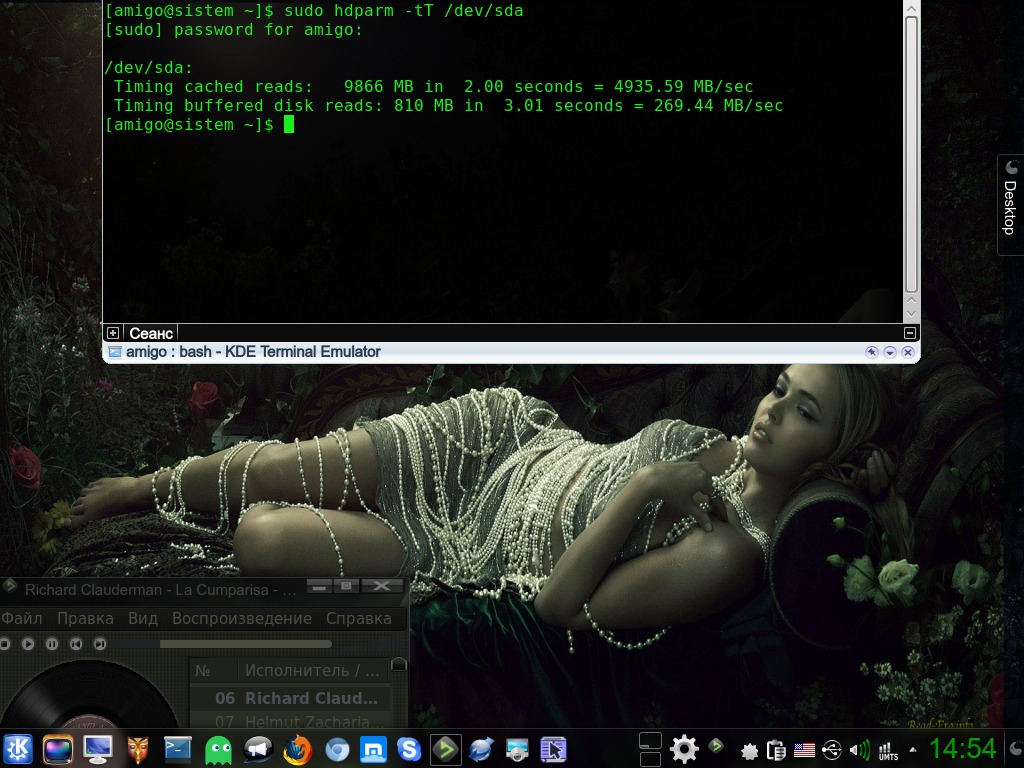This screenshot has width=1024, height=768.
Task: Launch the green ghost icon application
Action: tap(218, 750)
